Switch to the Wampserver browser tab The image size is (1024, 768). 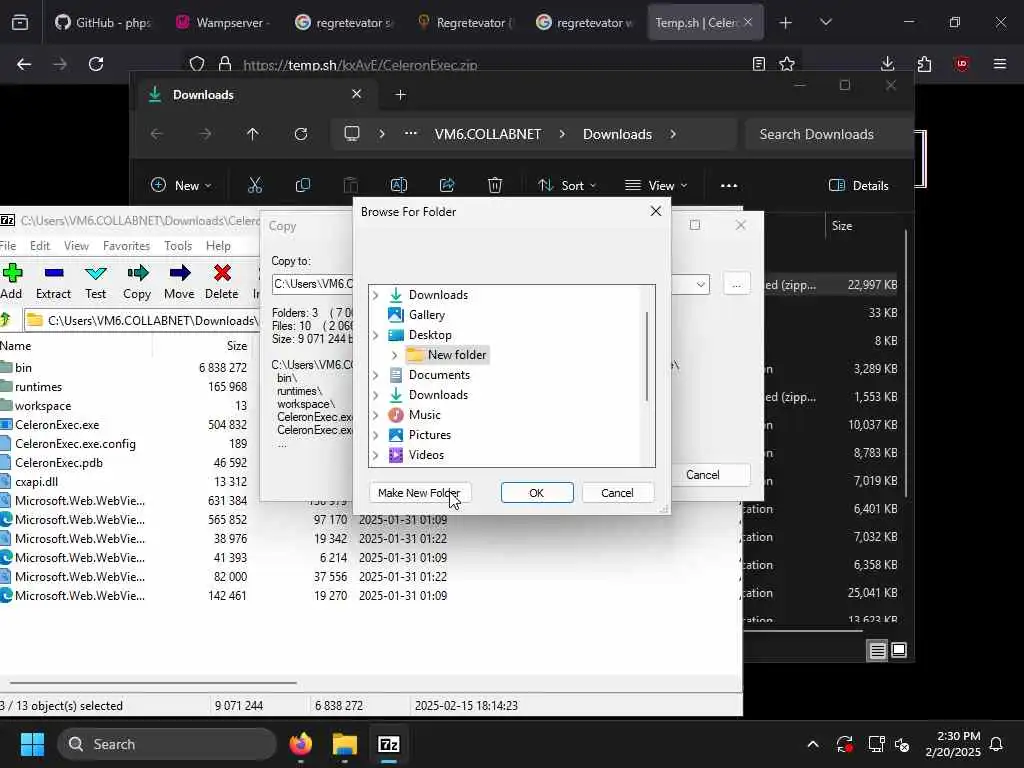pos(223,23)
